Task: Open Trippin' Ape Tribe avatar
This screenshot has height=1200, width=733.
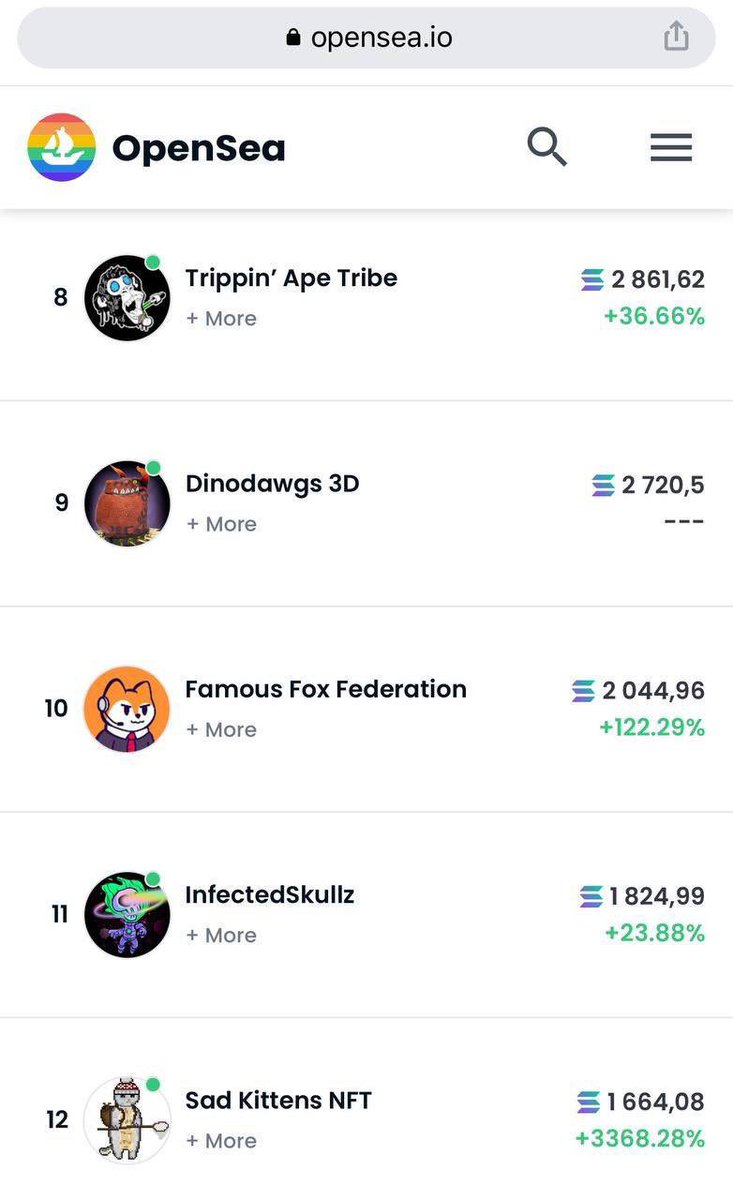Action: pos(126,298)
